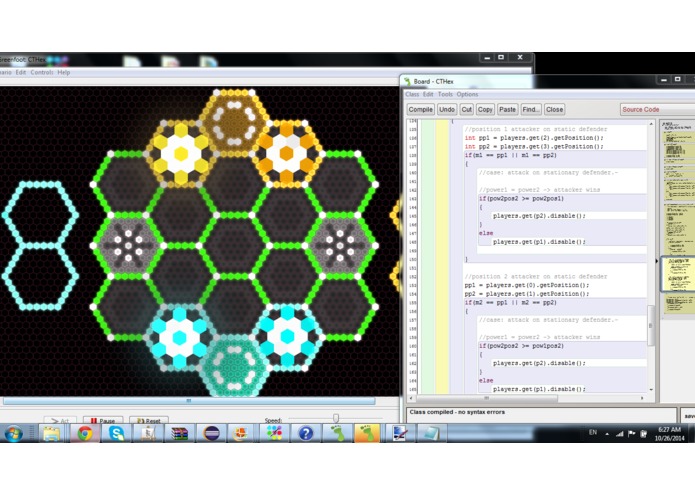Click the center hexagon of the board

tap(234, 245)
